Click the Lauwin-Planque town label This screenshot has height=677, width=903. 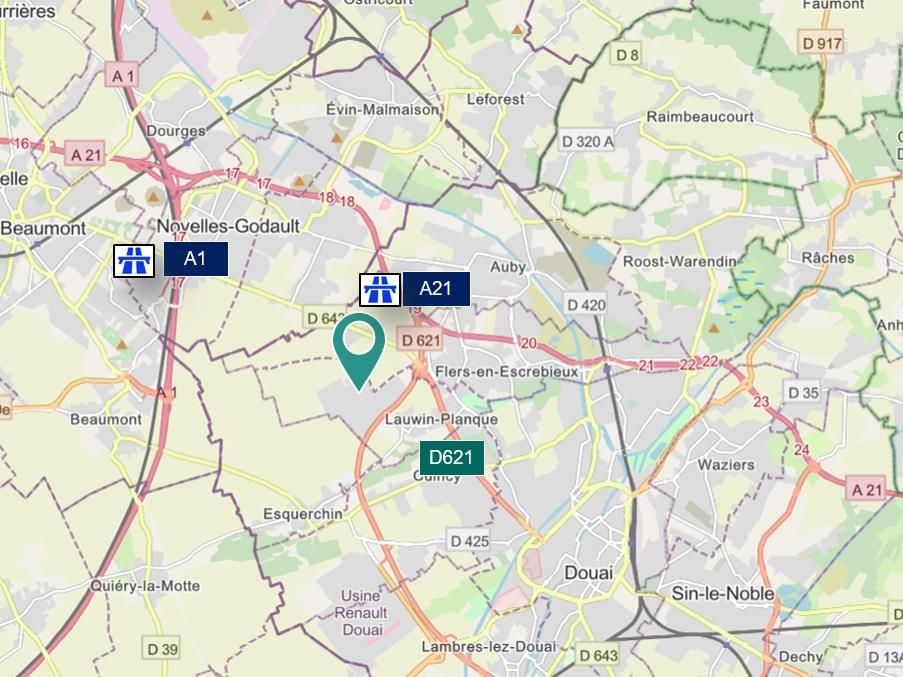[x=441, y=419]
